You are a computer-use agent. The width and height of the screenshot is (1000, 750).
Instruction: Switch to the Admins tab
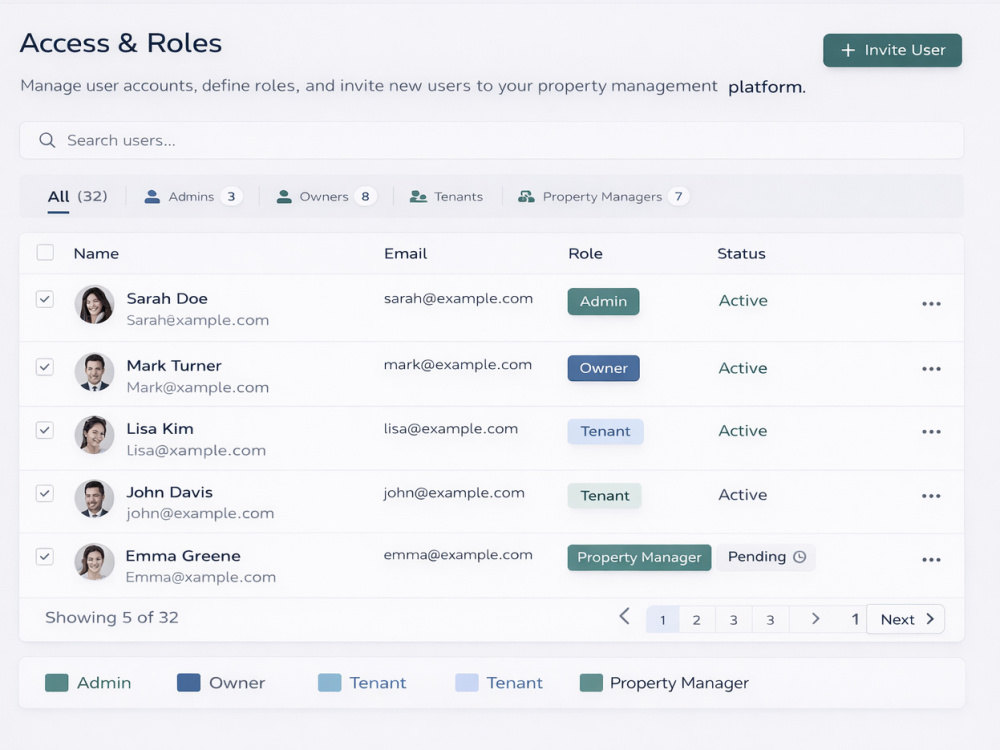(x=193, y=196)
